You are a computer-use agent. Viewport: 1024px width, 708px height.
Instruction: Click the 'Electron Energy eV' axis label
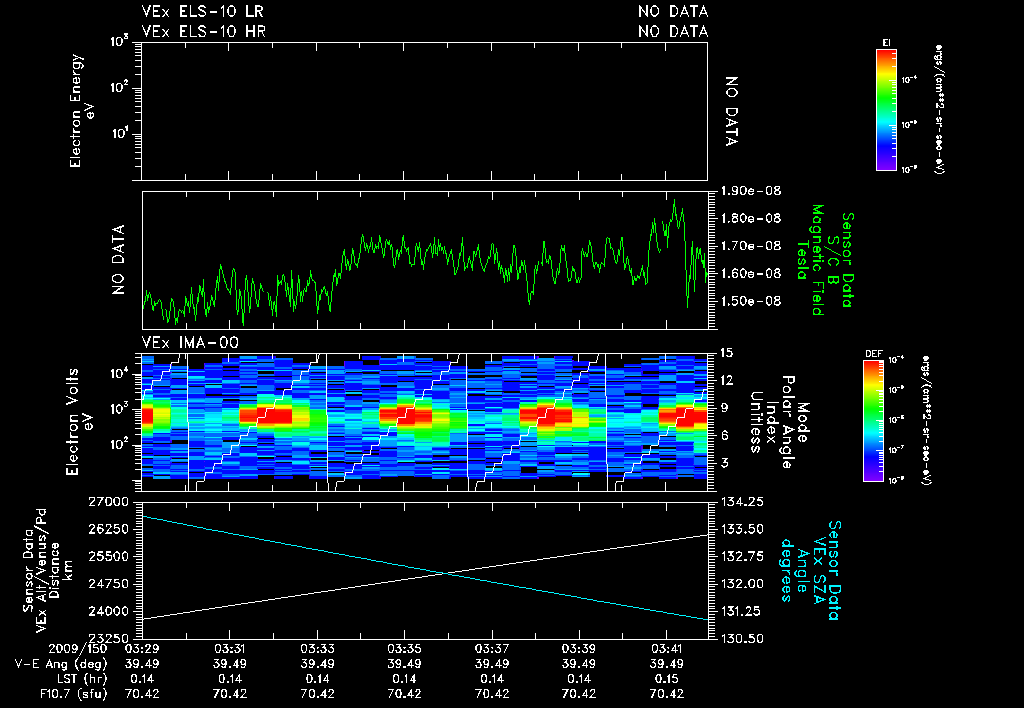[x=81, y=110]
